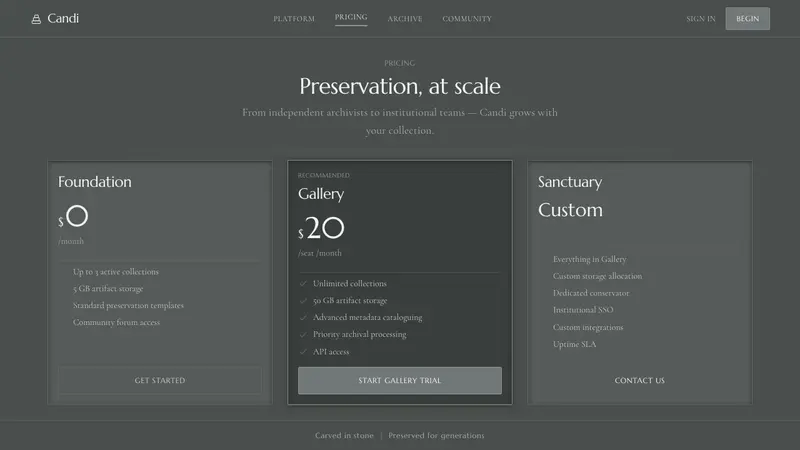
Task: Select the Pricing nav tab
Action: click(x=351, y=17)
